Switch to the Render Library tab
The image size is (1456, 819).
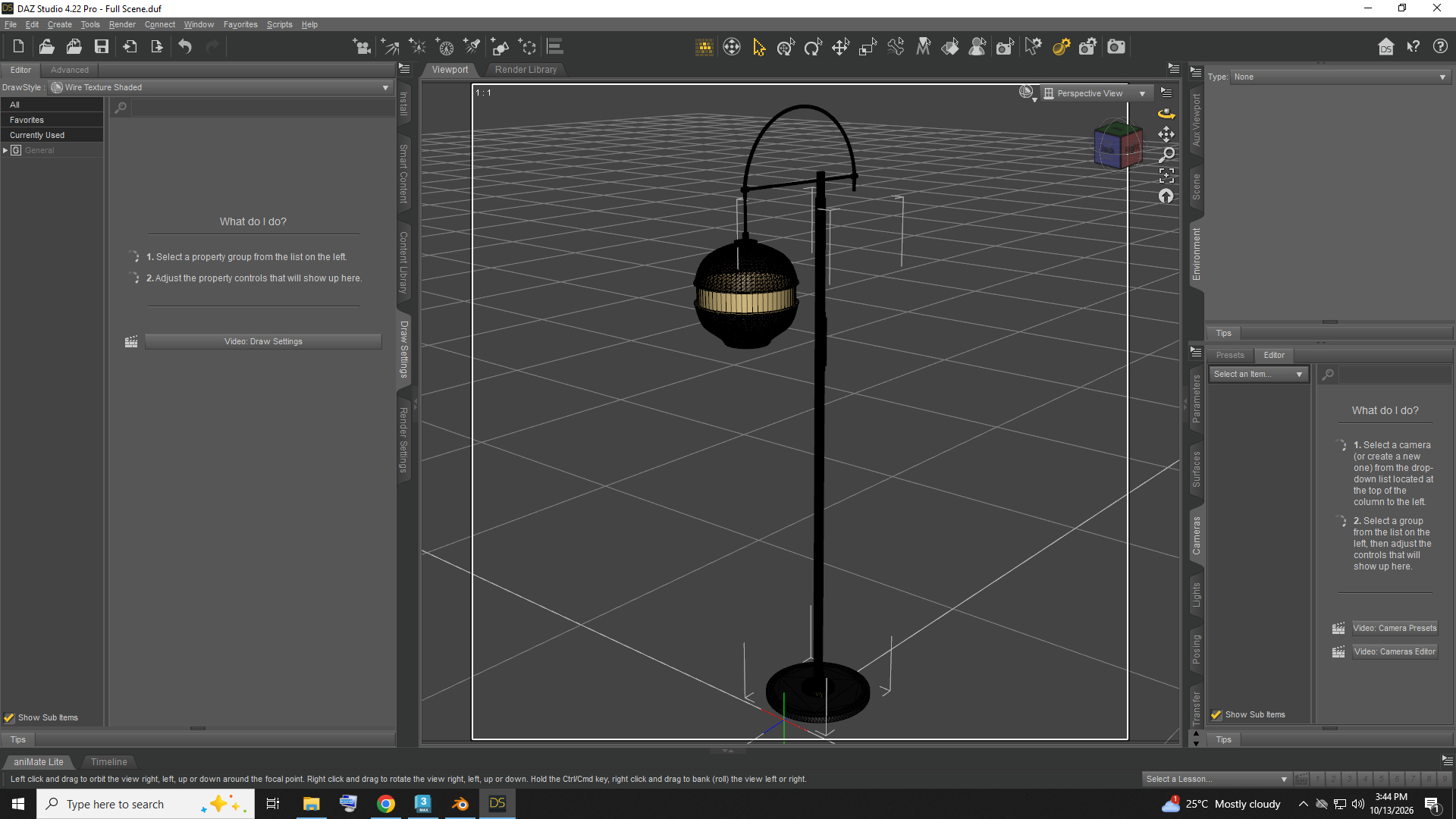526,69
